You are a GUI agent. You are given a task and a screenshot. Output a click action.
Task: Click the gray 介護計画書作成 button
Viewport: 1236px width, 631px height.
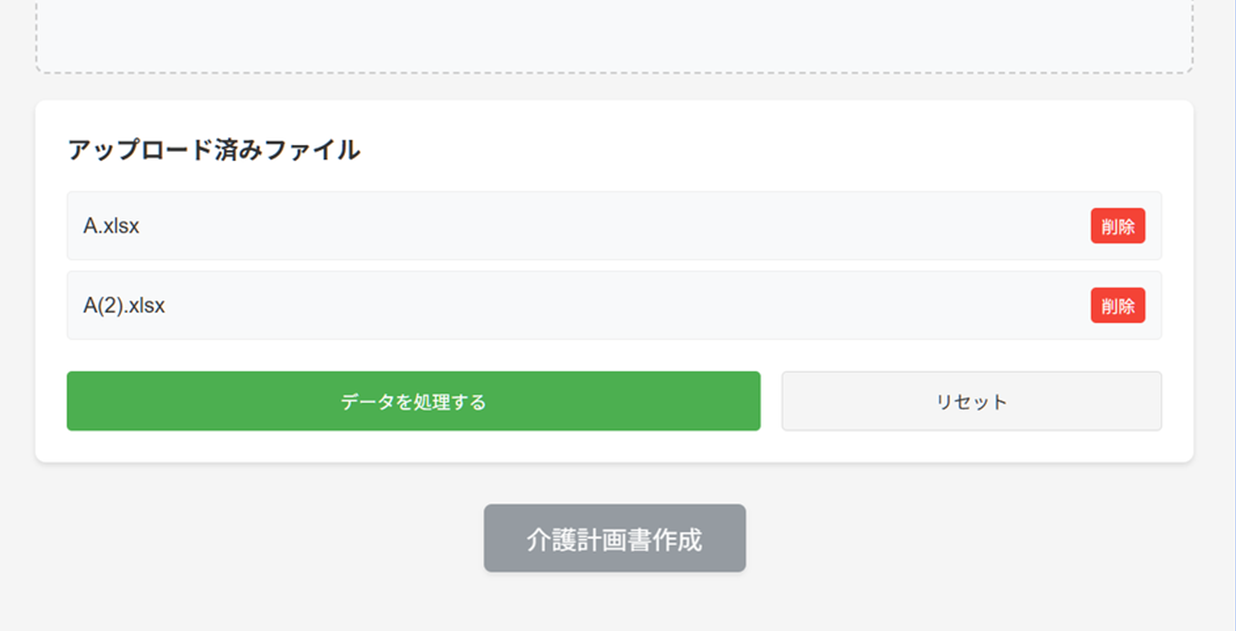pos(614,538)
